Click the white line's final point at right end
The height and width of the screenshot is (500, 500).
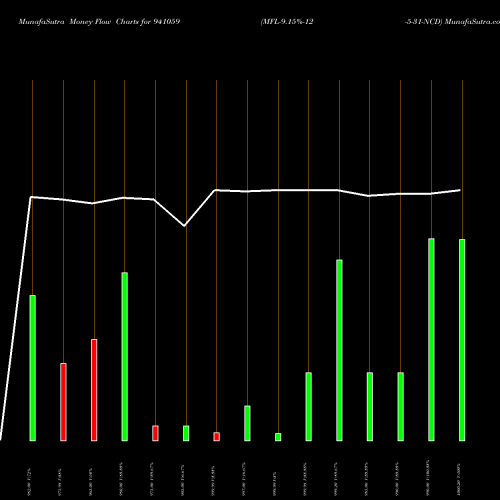click(460, 190)
